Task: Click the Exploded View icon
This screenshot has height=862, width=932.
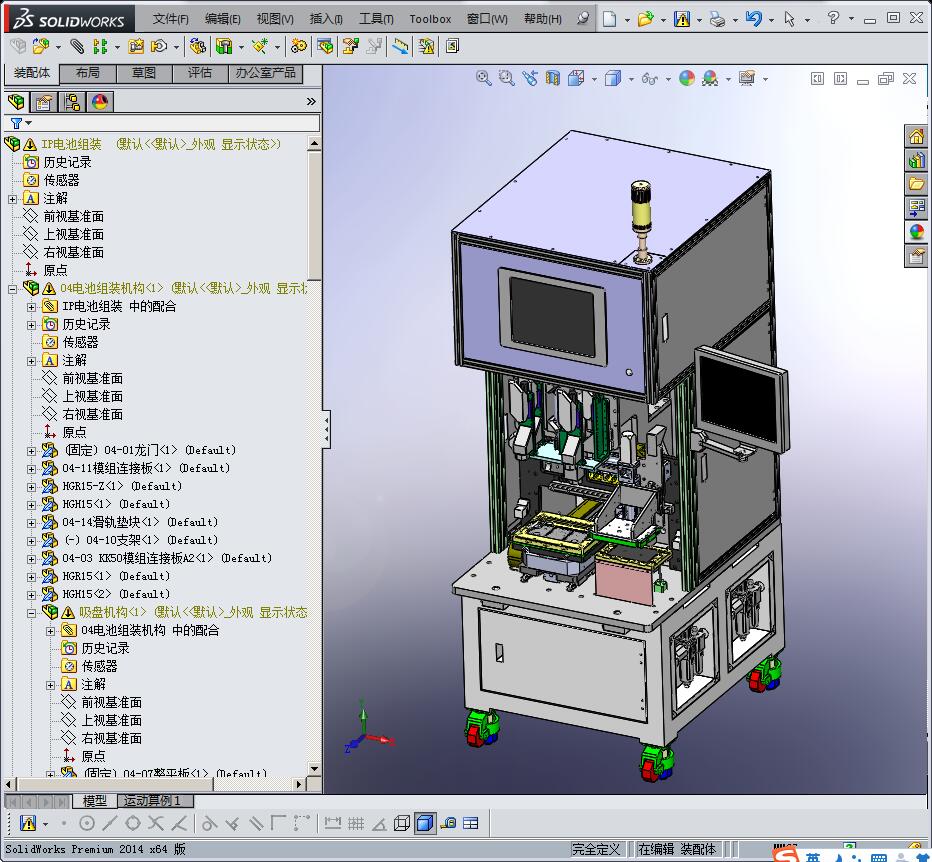Action: (351, 46)
